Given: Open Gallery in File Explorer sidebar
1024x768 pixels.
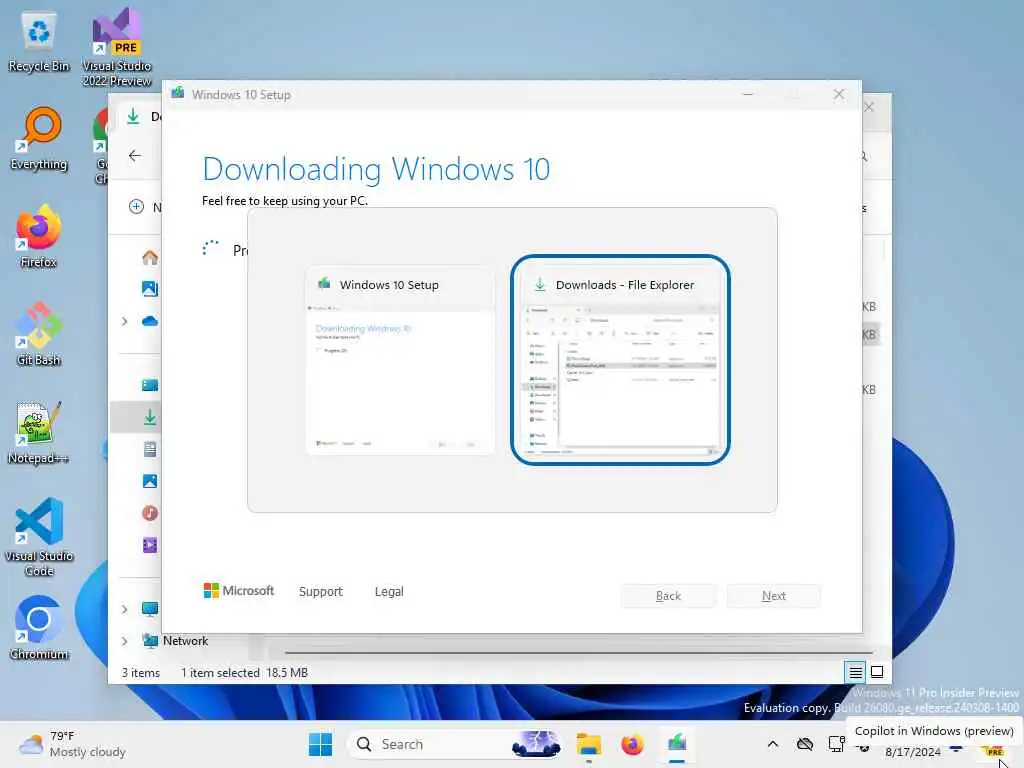Looking at the screenshot, I should click(x=150, y=289).
